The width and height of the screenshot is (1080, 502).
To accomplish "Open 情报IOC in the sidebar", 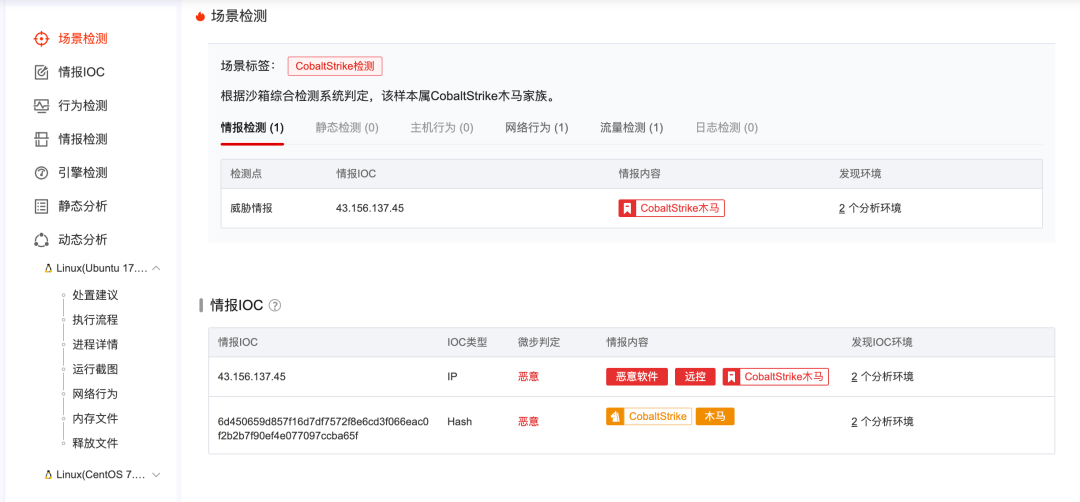I will click(81, 72).
